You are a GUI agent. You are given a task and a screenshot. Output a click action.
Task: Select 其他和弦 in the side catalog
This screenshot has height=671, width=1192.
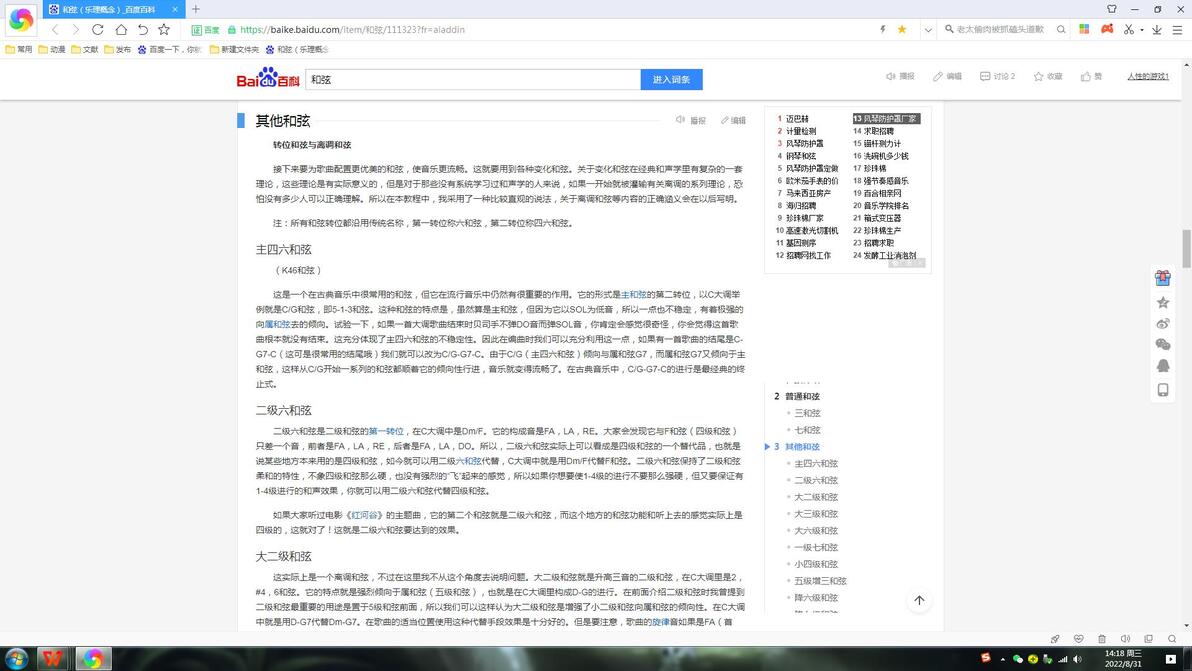(x=802, y=446)
